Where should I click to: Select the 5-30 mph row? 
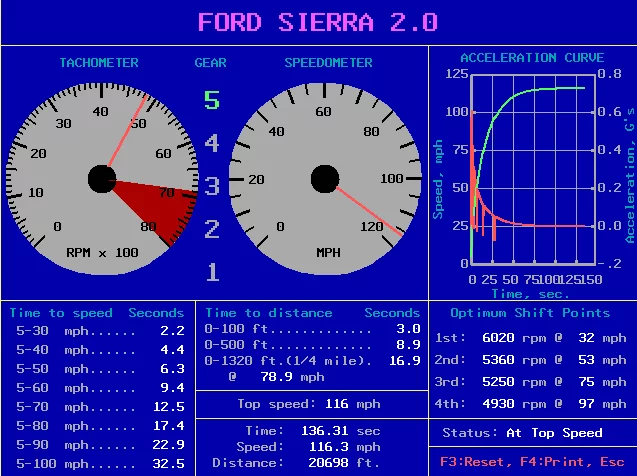pos(100,331)
